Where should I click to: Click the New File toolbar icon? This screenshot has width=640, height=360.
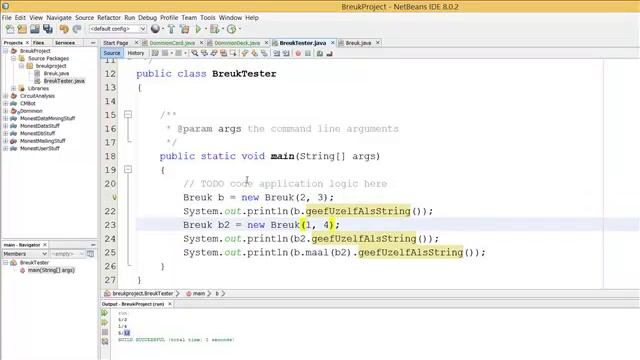click(x=9, y=29)
